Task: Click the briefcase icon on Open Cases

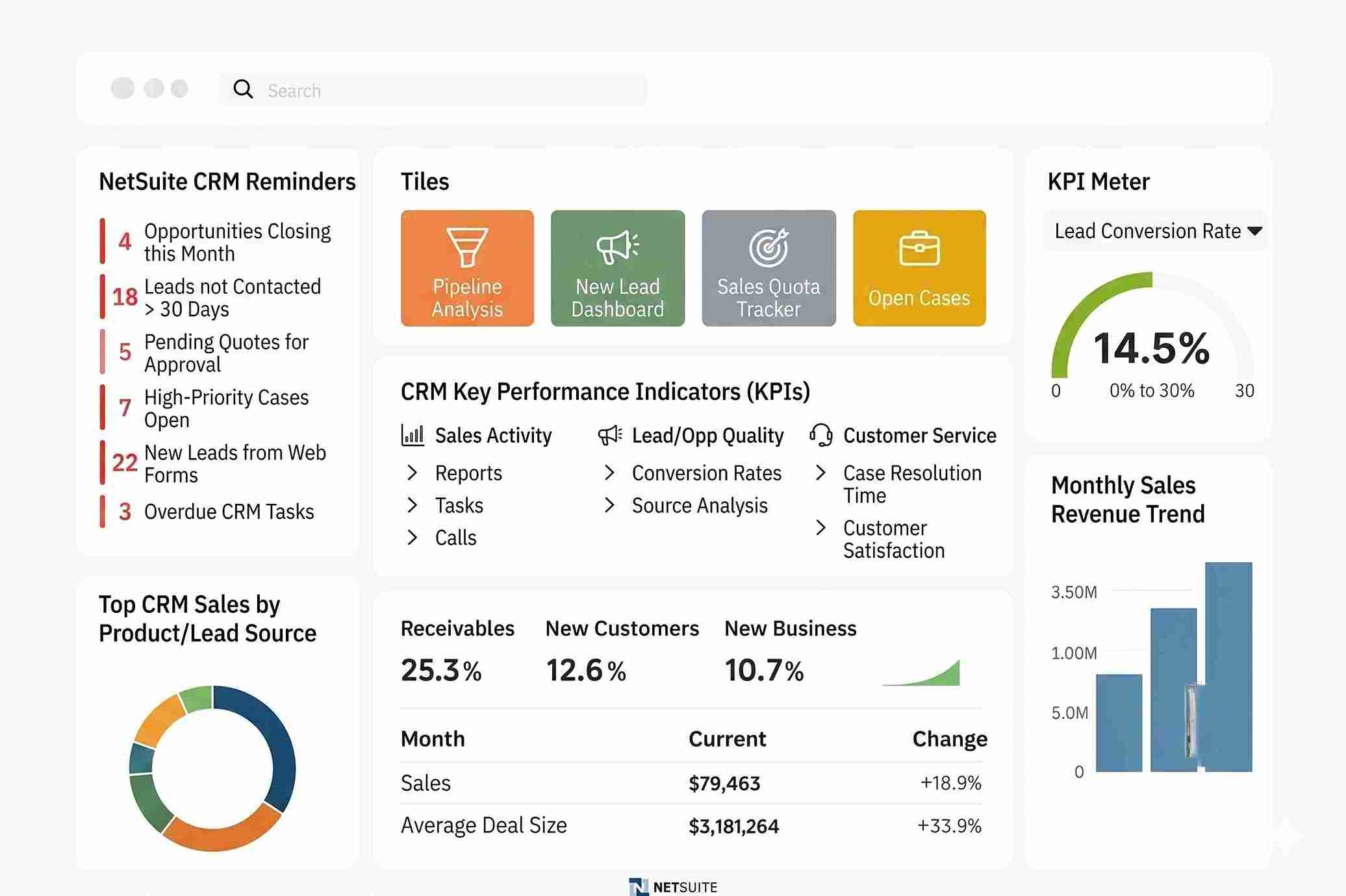Action: tap(919, 249)
